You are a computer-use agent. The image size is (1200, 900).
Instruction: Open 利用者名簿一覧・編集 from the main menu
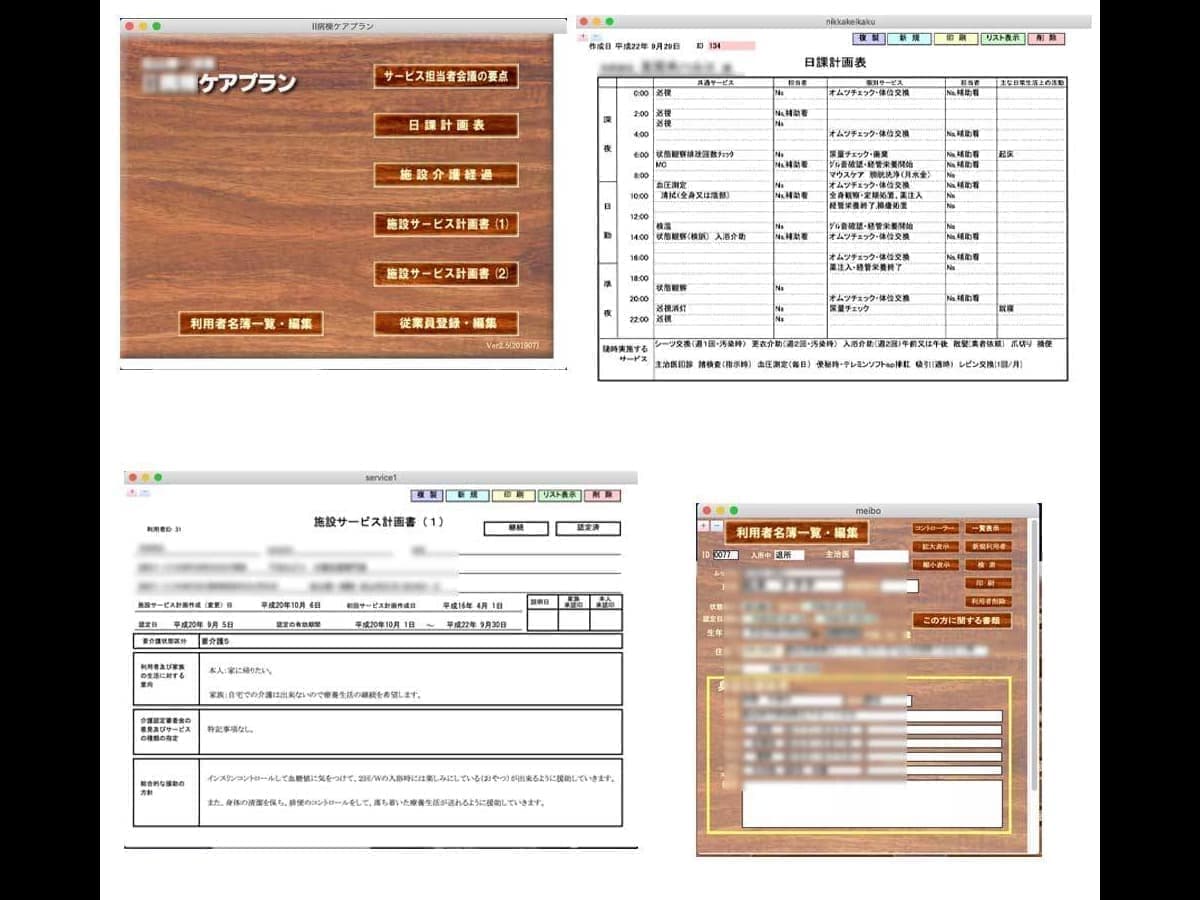[x=251, y=324]
